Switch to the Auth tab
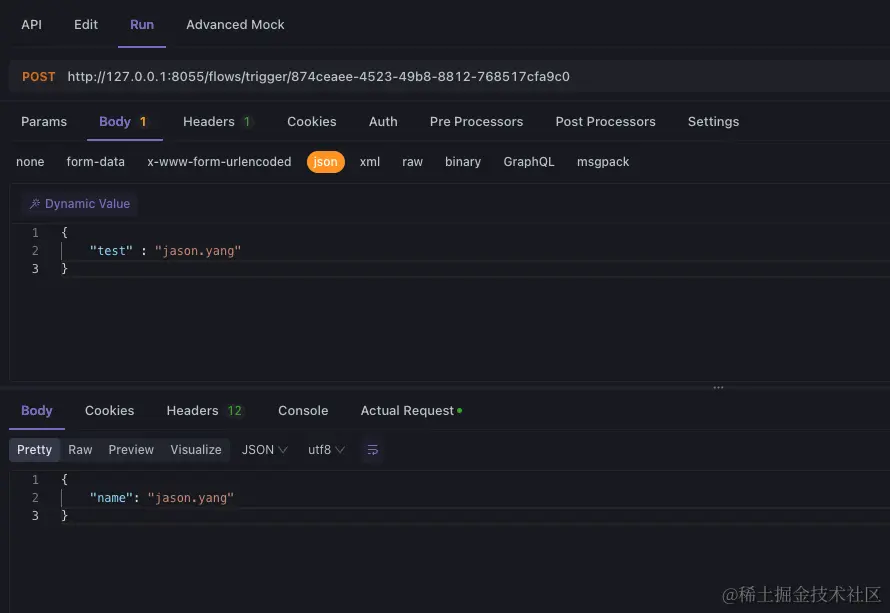Screen dimensions: 890x613 click(x=383, y=121)
